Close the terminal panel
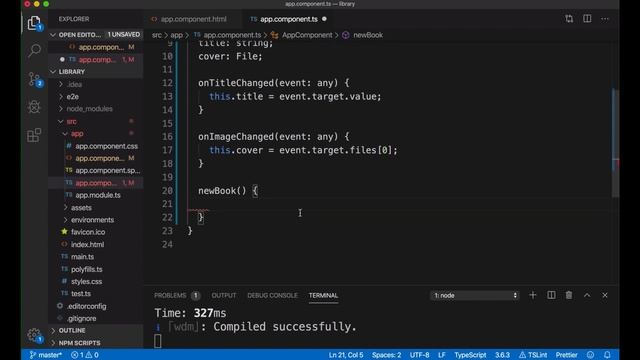The image size is (640, 360). [605, 296]
